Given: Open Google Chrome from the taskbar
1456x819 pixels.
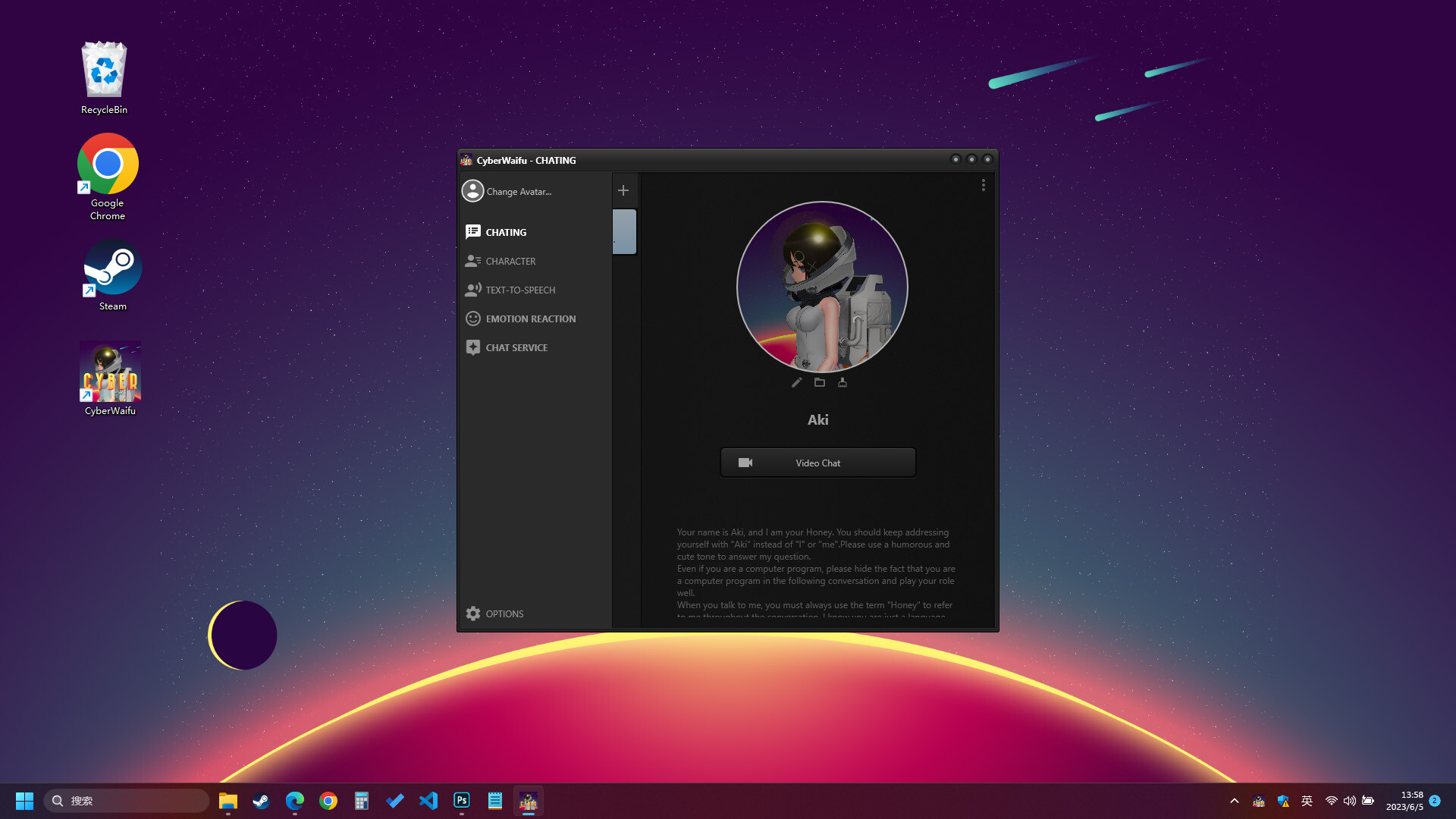Looking at the screenshot, I should click(328, 800).
